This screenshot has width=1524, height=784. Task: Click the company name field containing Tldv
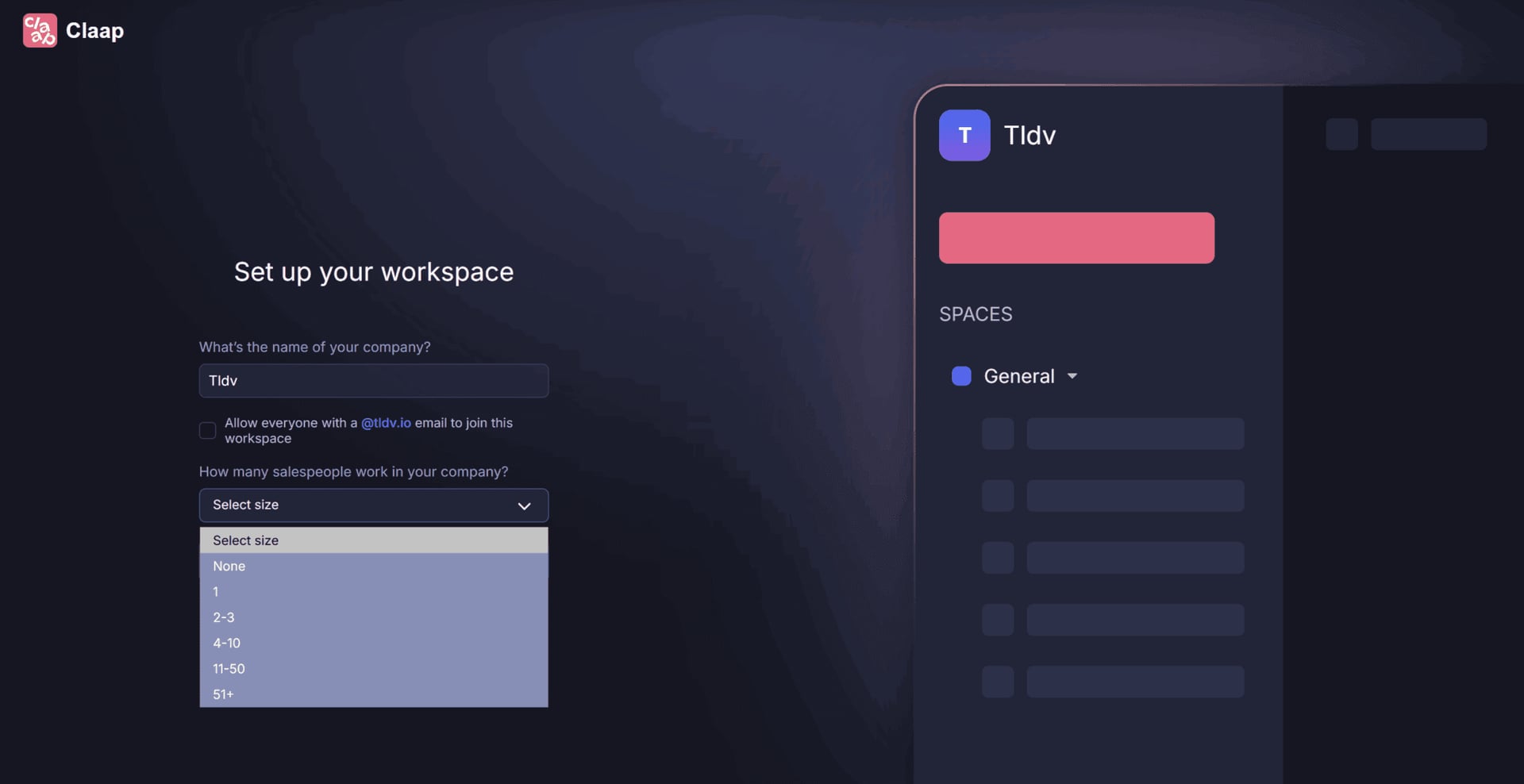[x=374, y=381]
